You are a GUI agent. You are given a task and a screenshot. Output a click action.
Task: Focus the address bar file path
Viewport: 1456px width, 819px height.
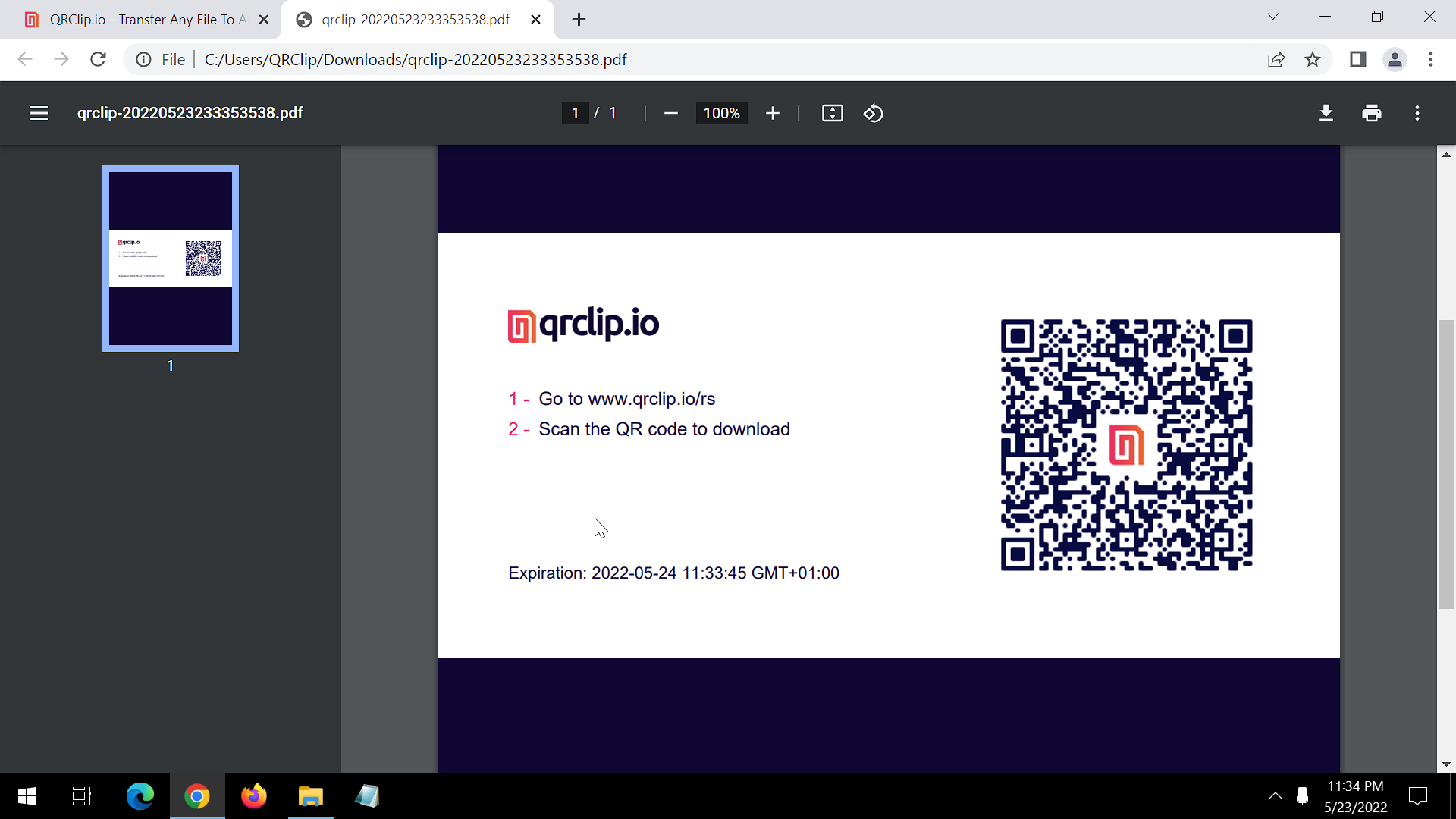416,59
